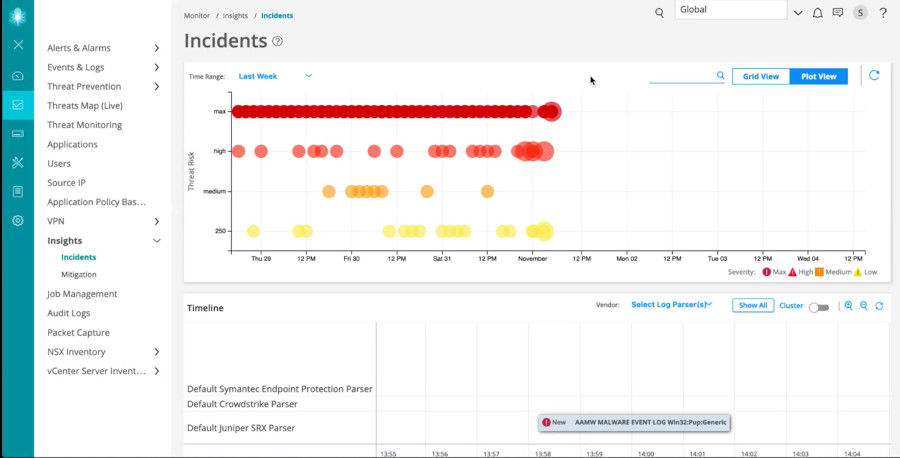Open Select Log Parser(s) vendor dropdown
Viewport: 900px width, 458px height.
[x=671, y=305]
